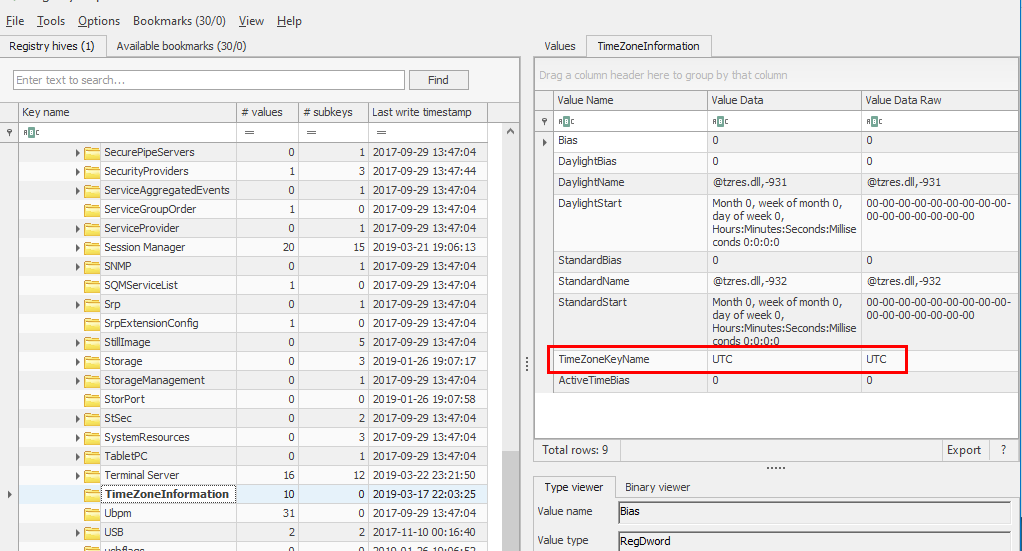Expand the SNMP key node
The image size is (1022, 551).
pos(78,267)
